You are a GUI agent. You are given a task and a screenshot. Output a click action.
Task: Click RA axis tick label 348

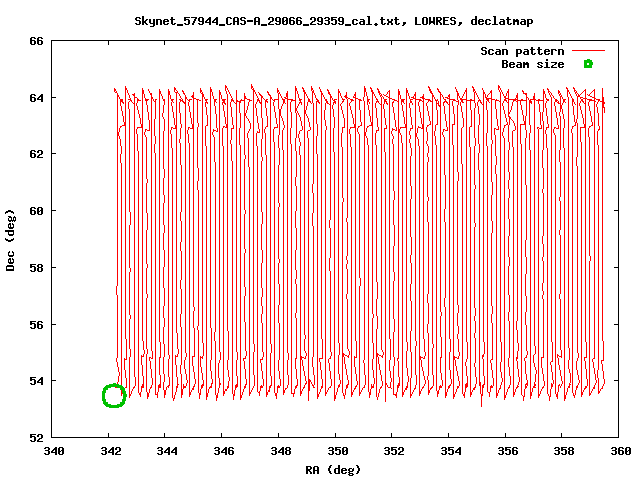281,451
